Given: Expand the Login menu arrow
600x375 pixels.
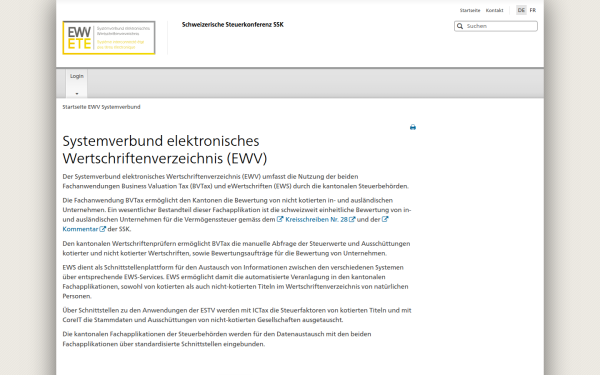Looking at the screenshot, I should 77,93.
